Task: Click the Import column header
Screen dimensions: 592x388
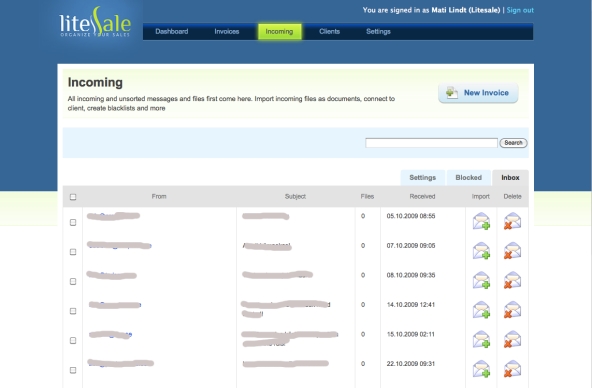Action: (x=480, y=196)
